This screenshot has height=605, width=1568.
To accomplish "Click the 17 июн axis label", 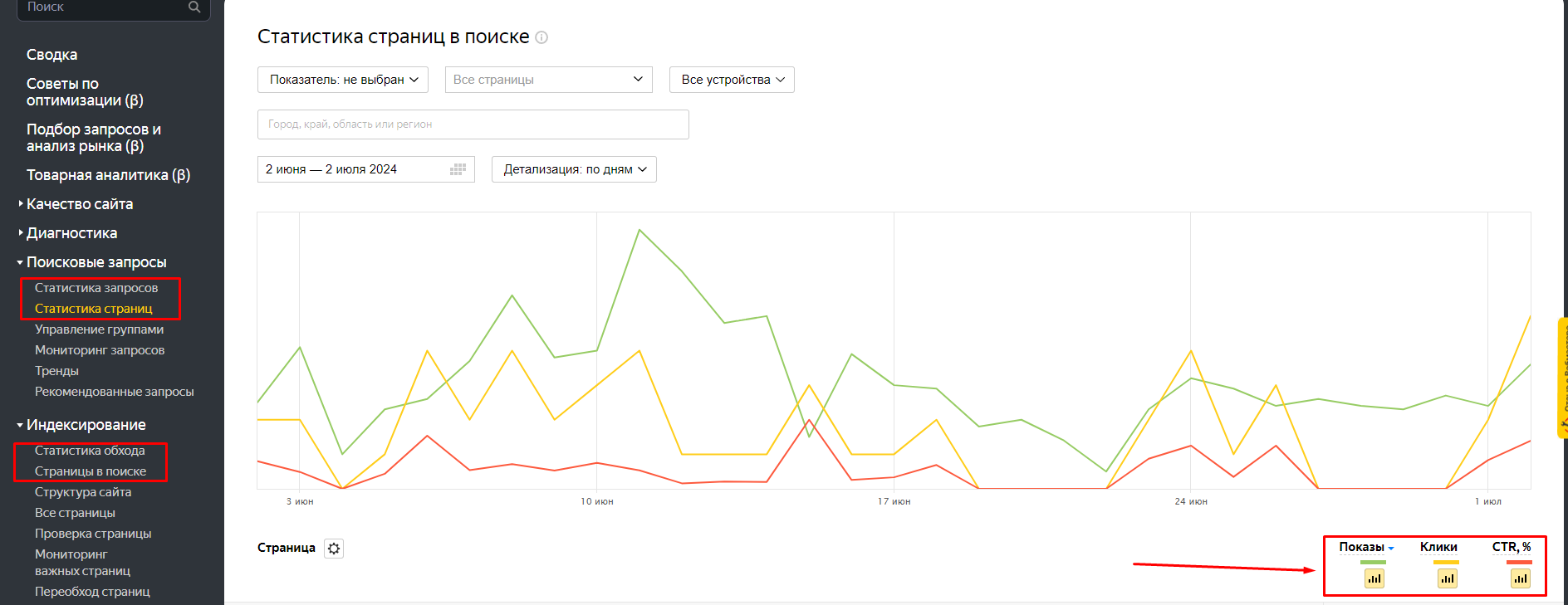I will point(894,501).
